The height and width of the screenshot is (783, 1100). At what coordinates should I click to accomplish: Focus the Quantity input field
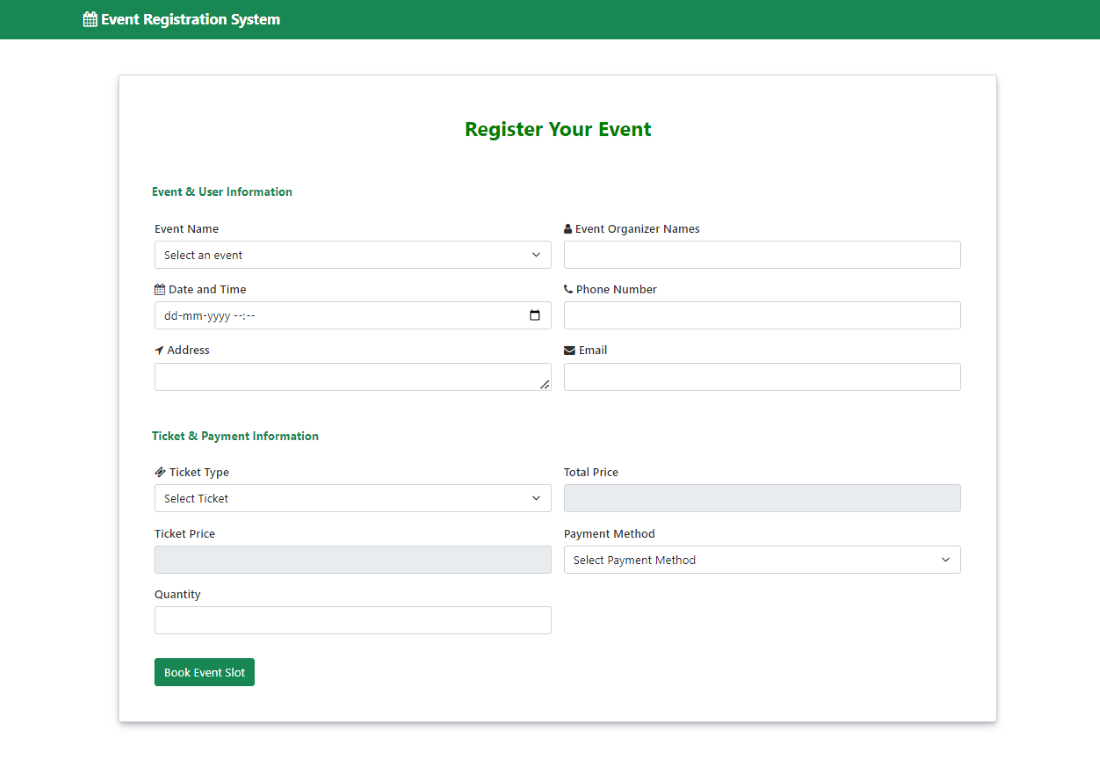coord(352,620)
